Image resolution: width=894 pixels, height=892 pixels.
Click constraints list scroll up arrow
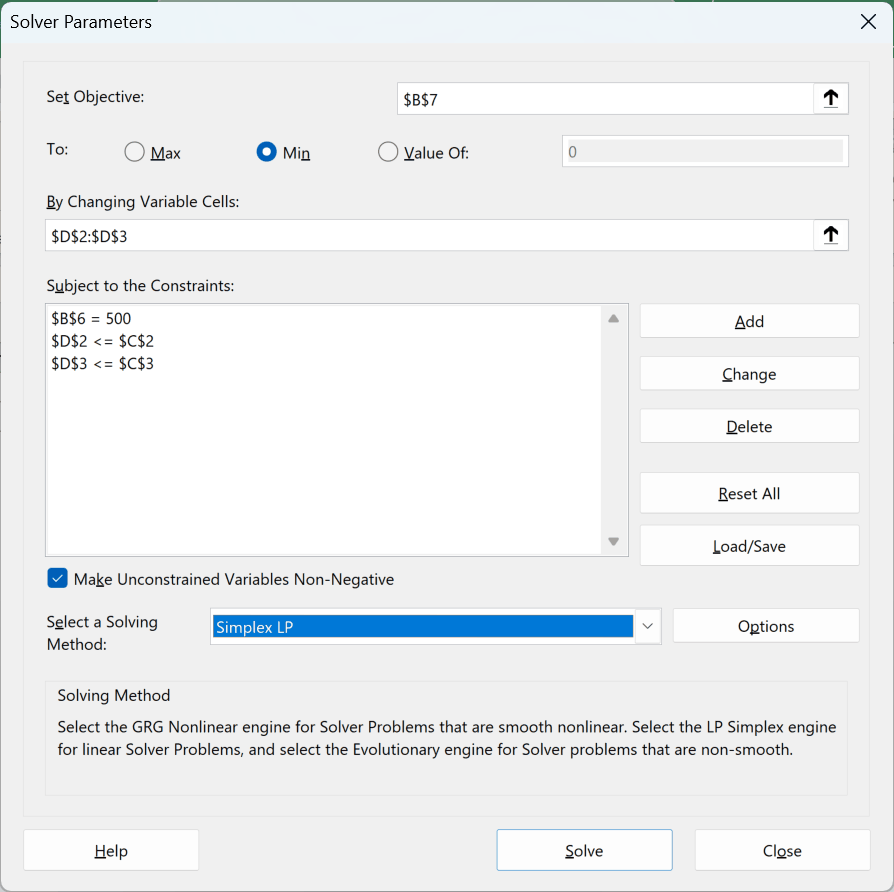pyautogui.click(x=613, y=318)
